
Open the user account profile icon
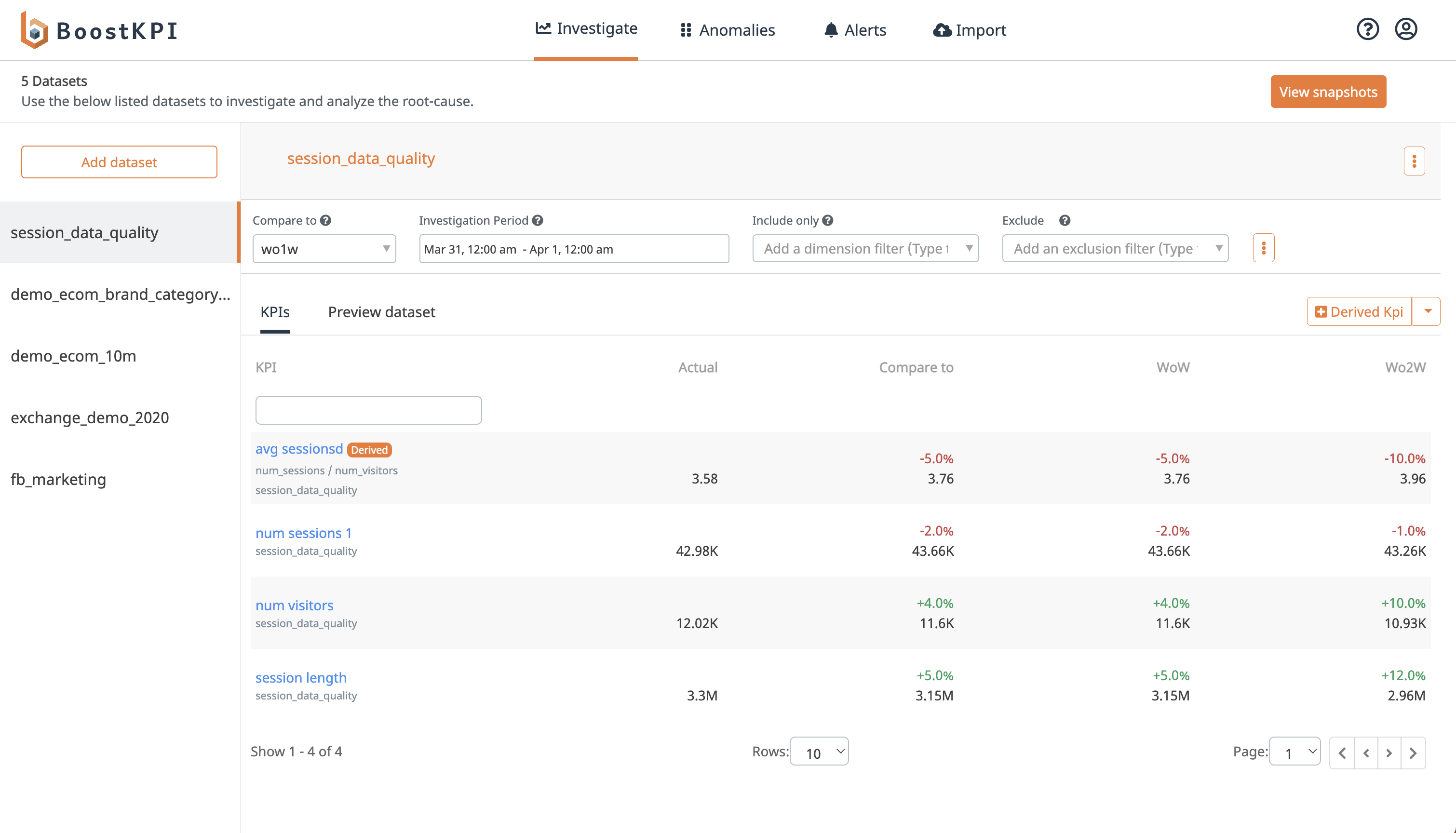pyautogui.click(x=1406, y=29)
